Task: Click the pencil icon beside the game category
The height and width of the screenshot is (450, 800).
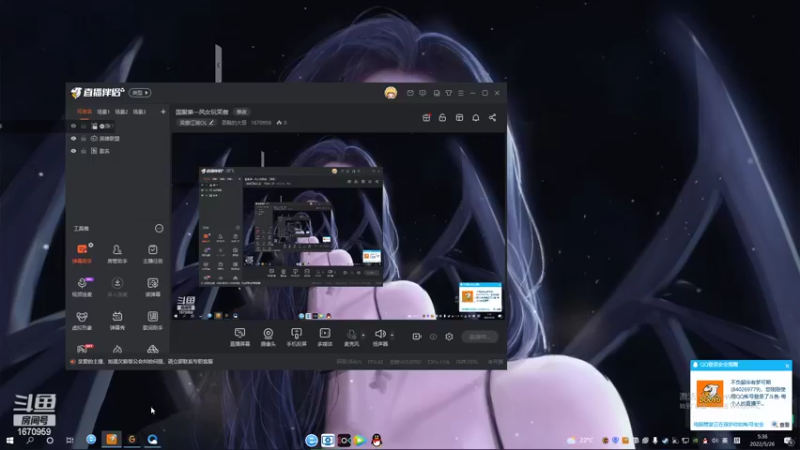Action: coord(211,123)
